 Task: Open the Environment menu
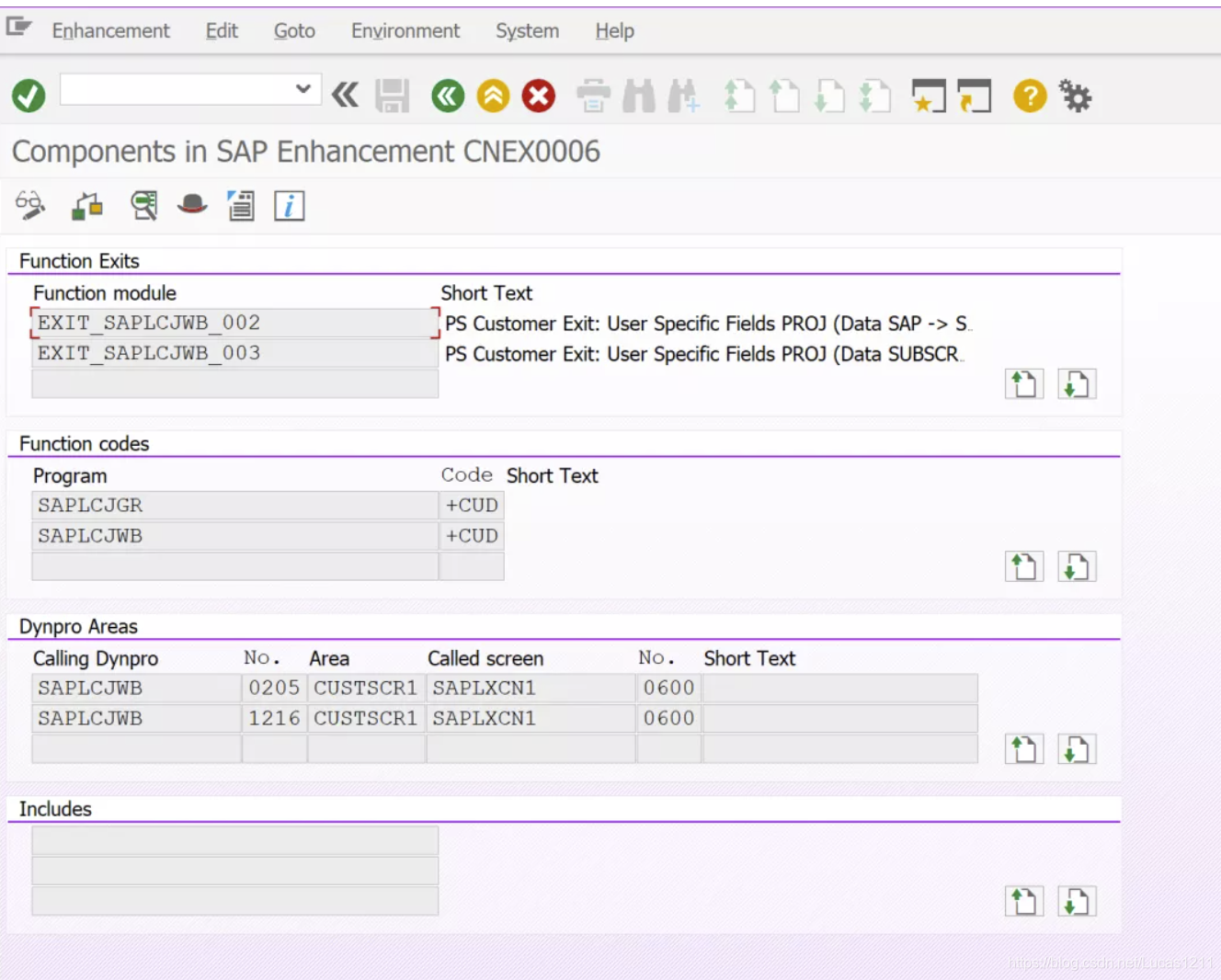pyautogui.click(x=405, y=31)
